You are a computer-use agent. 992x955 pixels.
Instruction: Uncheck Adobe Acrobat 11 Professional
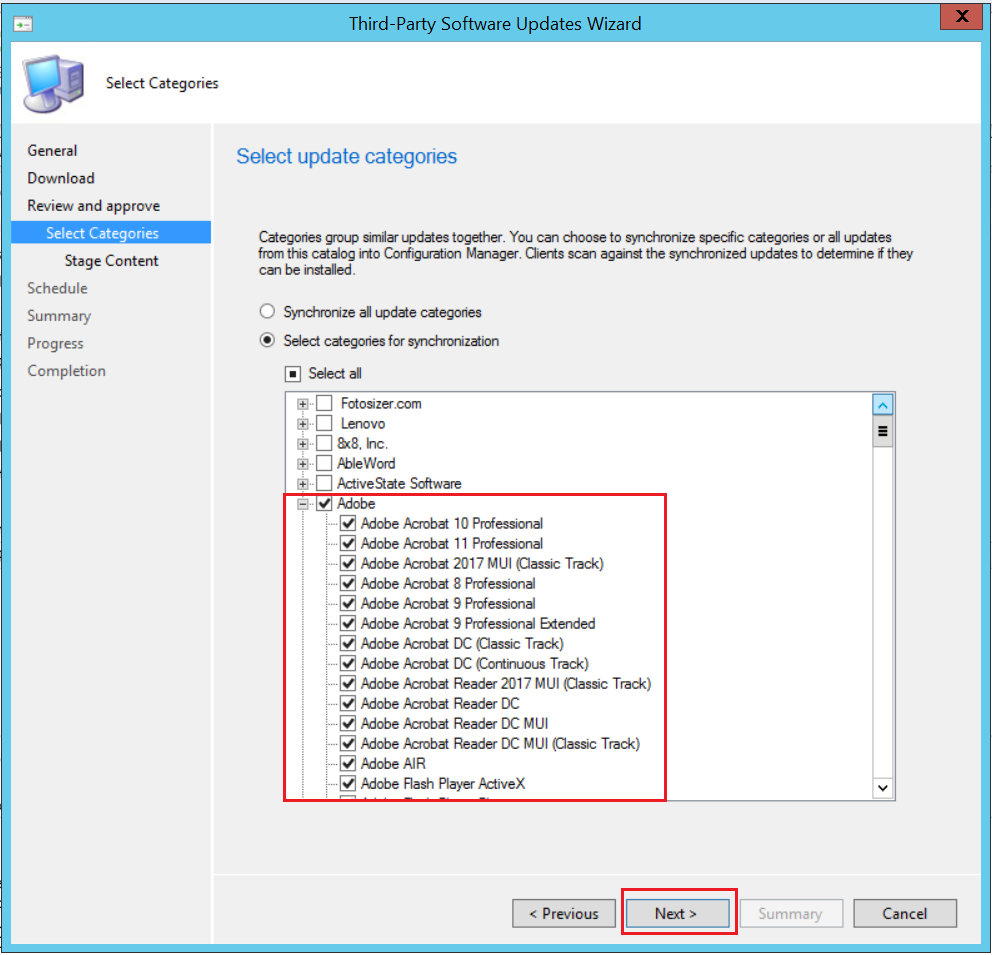pos(348,543)
